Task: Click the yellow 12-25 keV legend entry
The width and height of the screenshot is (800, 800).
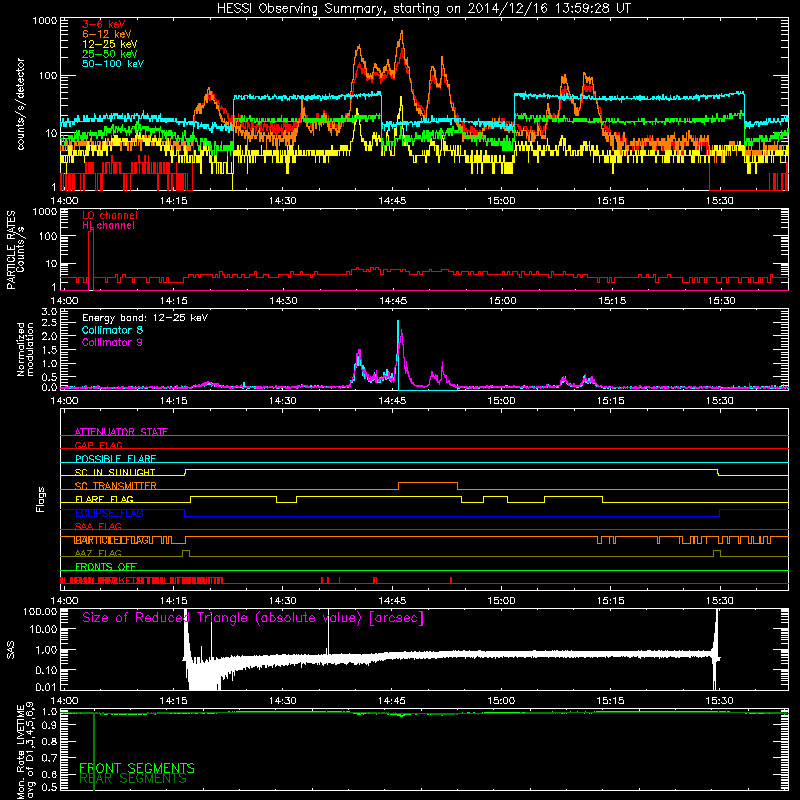Action: (x=110, y=44)
